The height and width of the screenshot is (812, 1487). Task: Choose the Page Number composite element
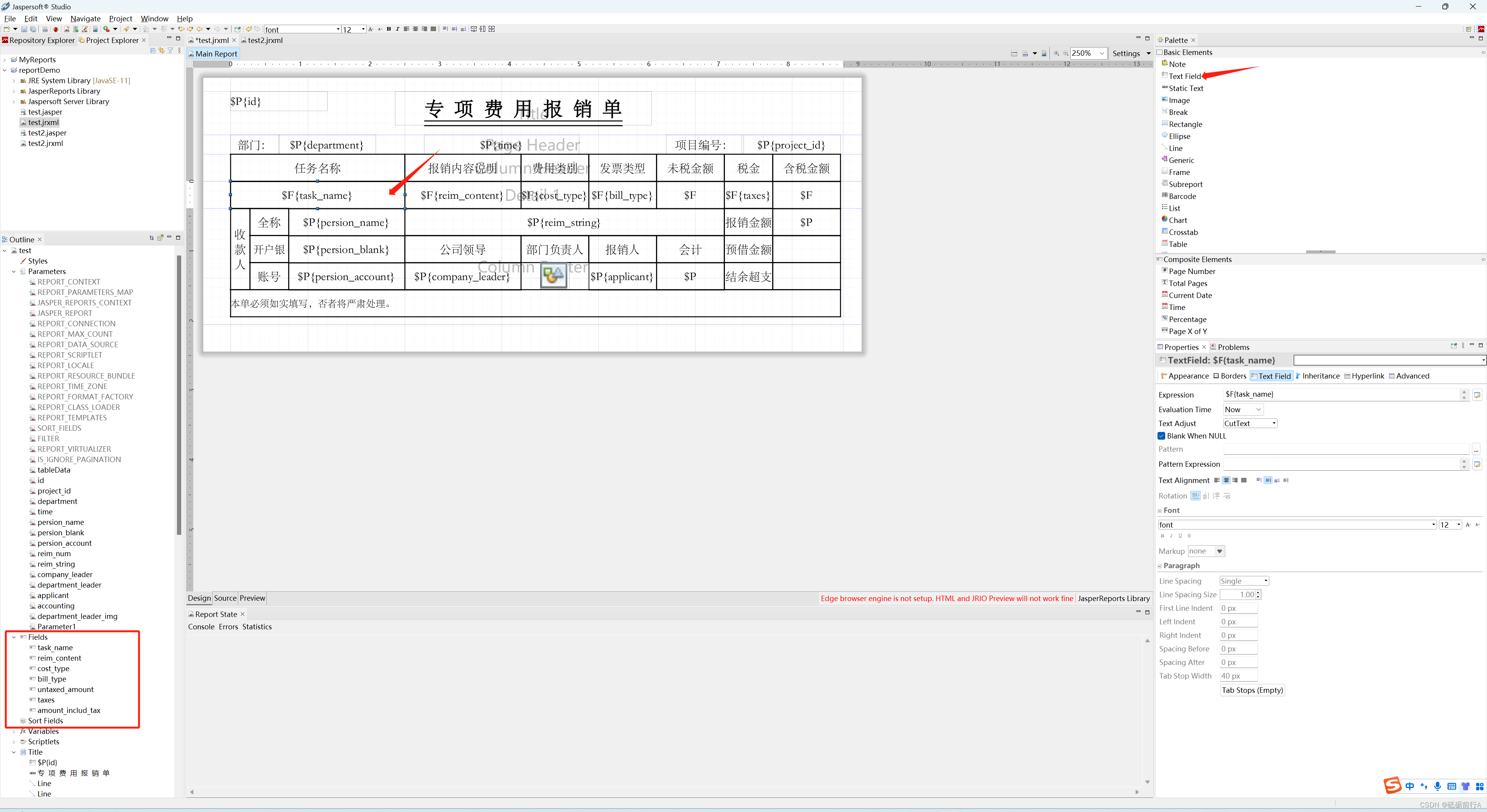(x=1188, y=271)
